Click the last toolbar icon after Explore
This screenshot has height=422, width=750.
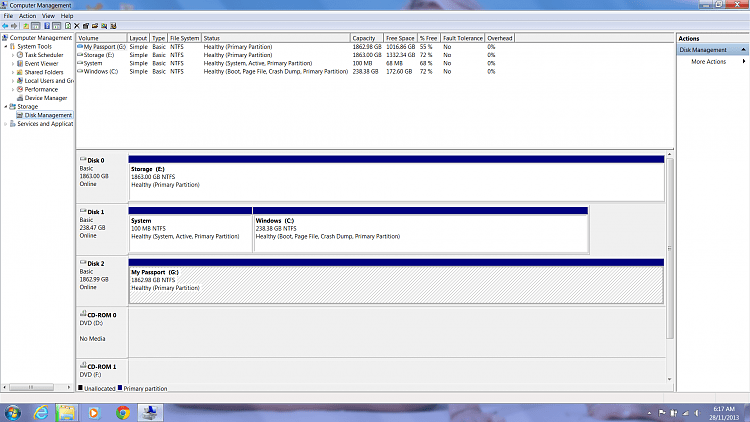coord(113,26)
